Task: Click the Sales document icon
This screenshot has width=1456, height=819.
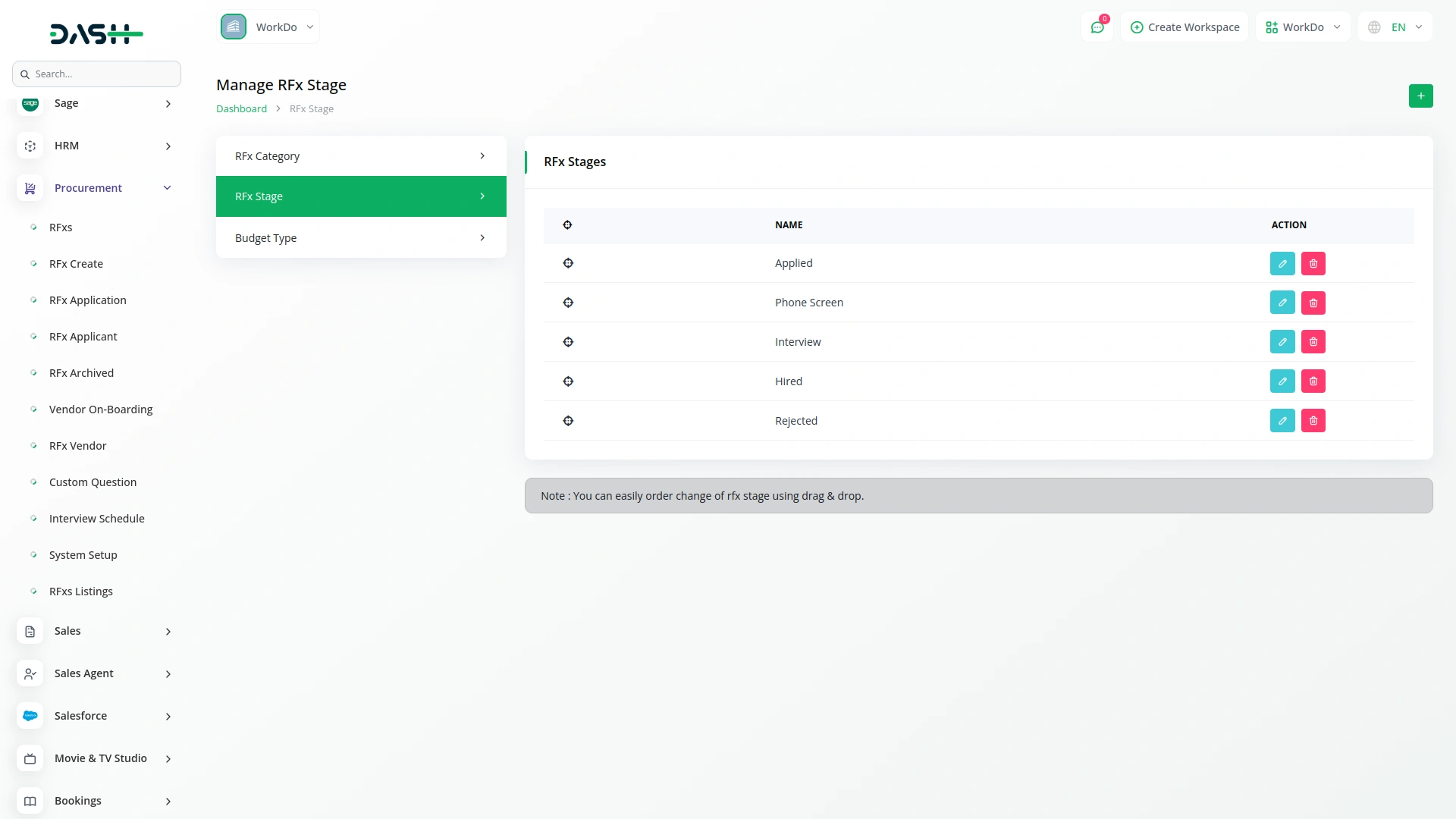Action: pos(30,631)
